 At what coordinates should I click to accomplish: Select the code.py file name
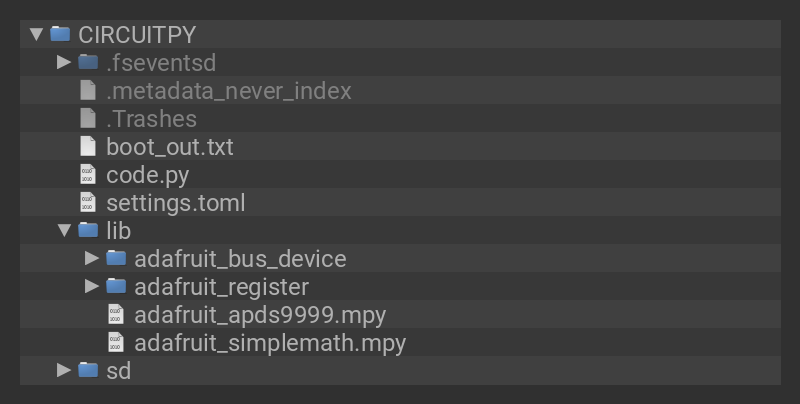coord(147,174)
